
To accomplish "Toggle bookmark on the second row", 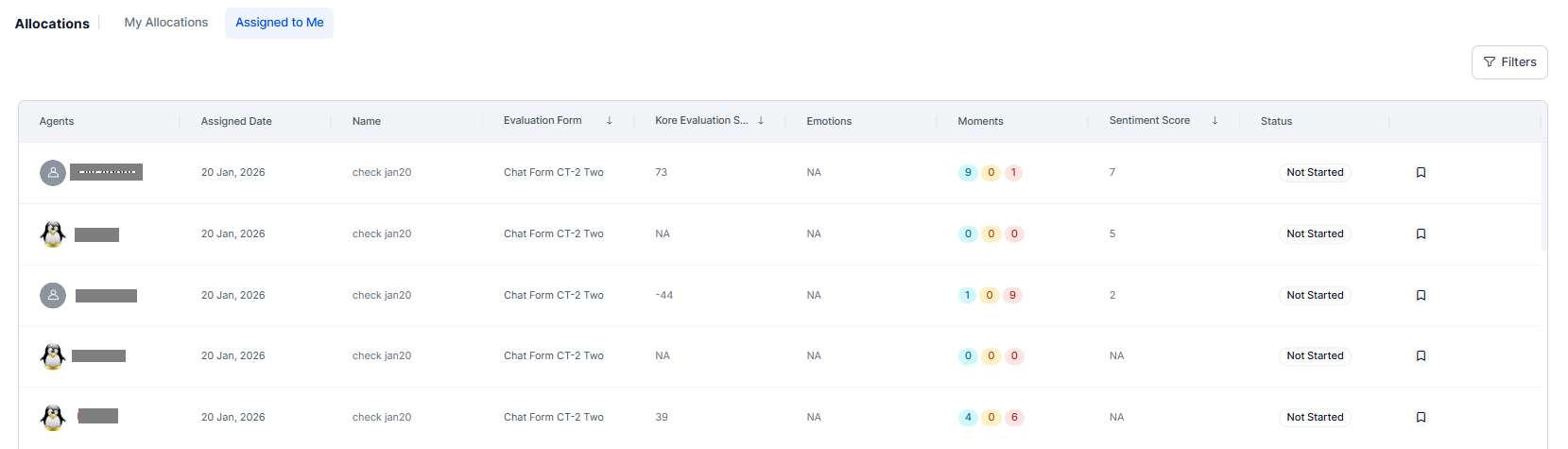I will point(1421,234).
